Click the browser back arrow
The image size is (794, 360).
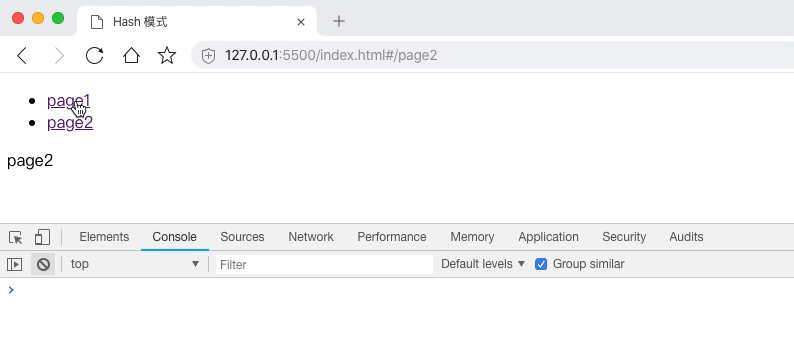point(22,55)
